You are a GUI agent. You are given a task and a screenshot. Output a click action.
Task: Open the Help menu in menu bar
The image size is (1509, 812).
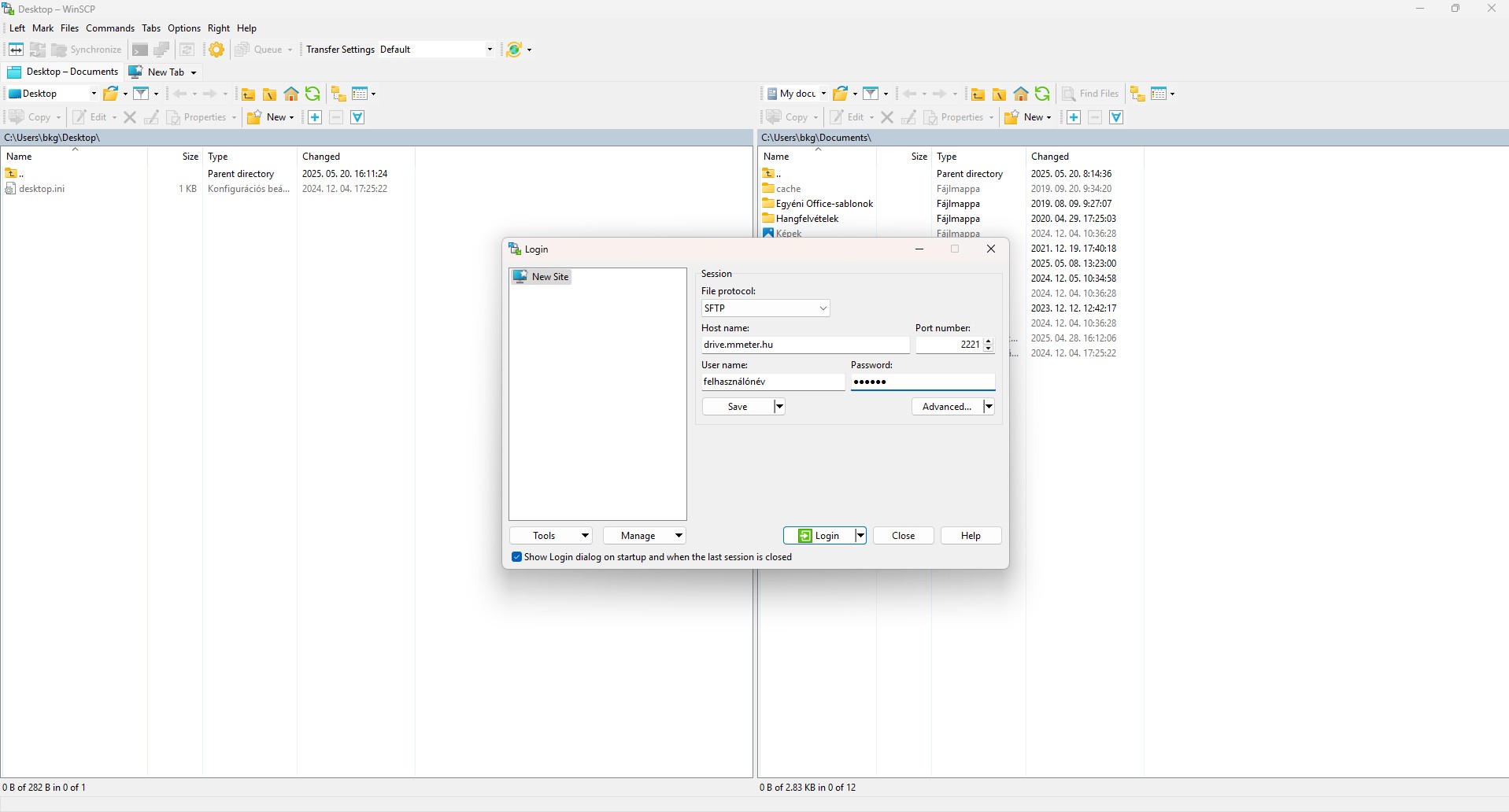coord(247,28)
